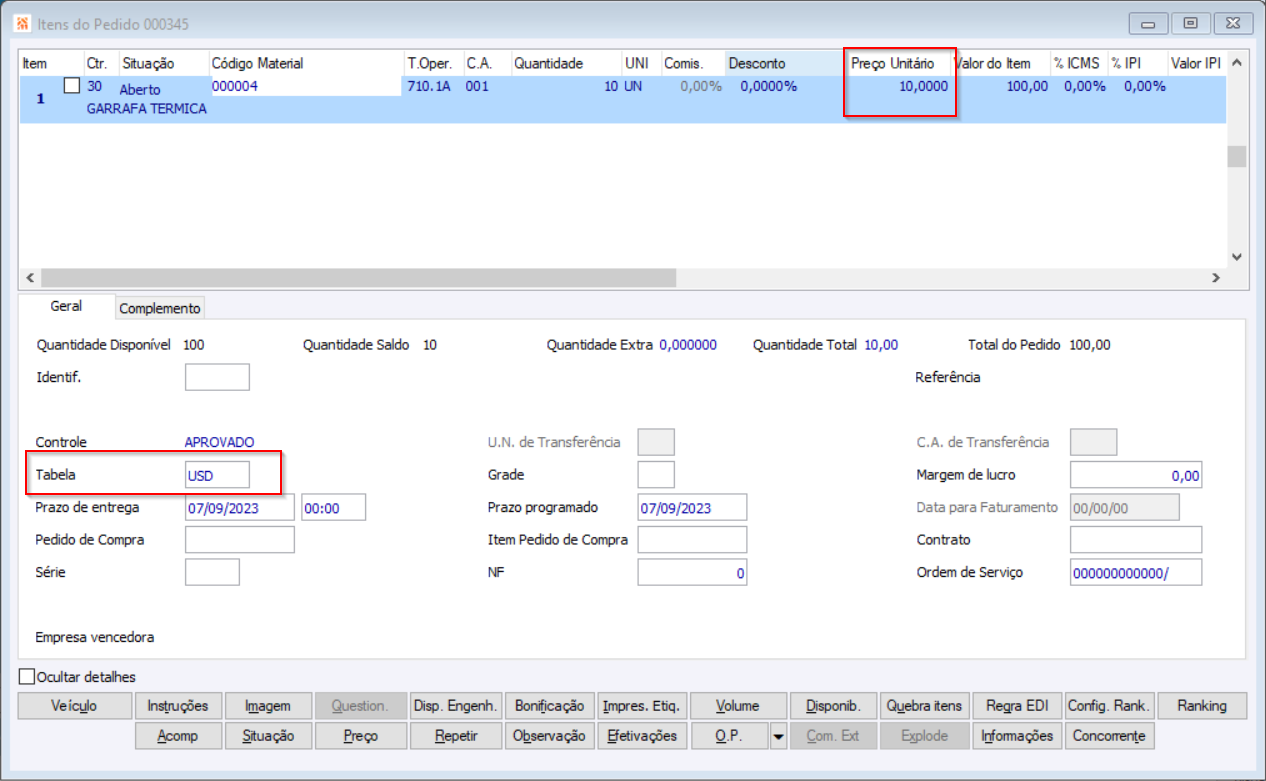1266x781 pixels.
Task: Click the Prazo programado date field
Action: [692, 508]
